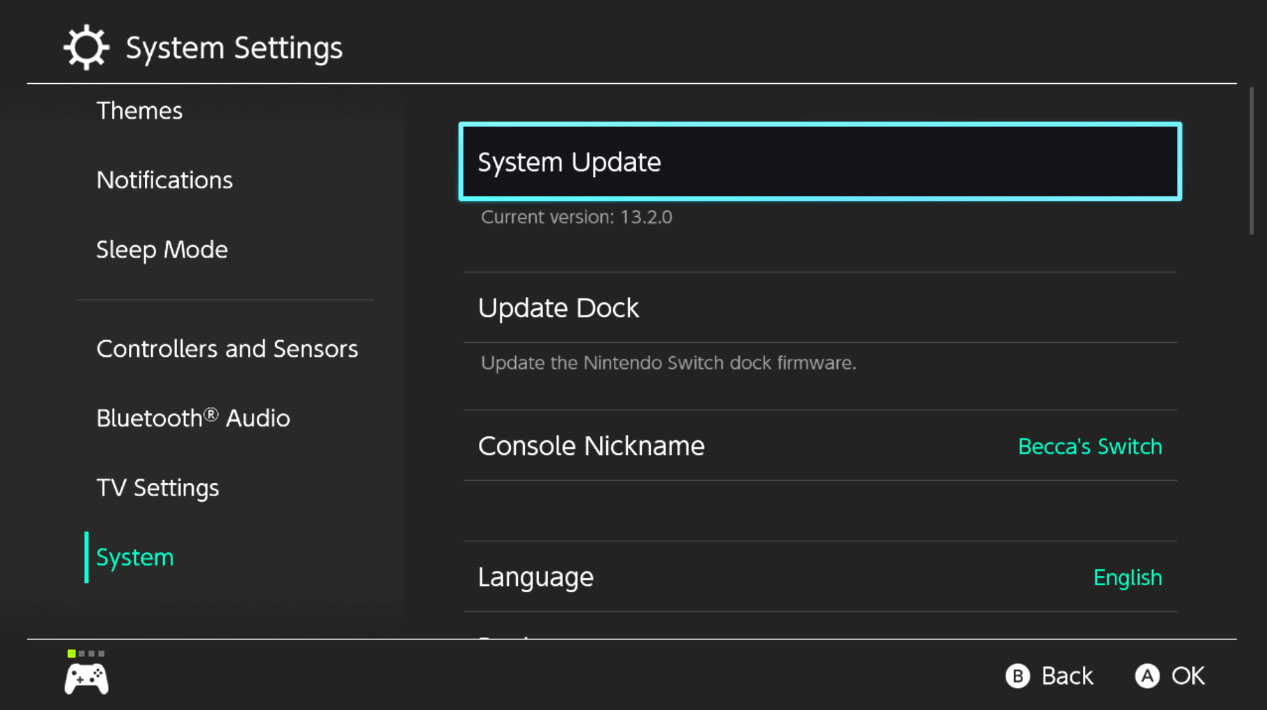Go to Sleep Mode settings

pos(162,250)
